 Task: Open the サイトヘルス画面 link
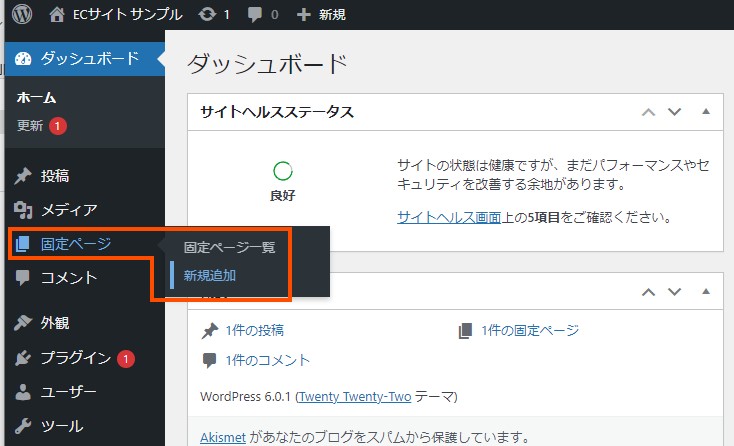click(449, 217)
